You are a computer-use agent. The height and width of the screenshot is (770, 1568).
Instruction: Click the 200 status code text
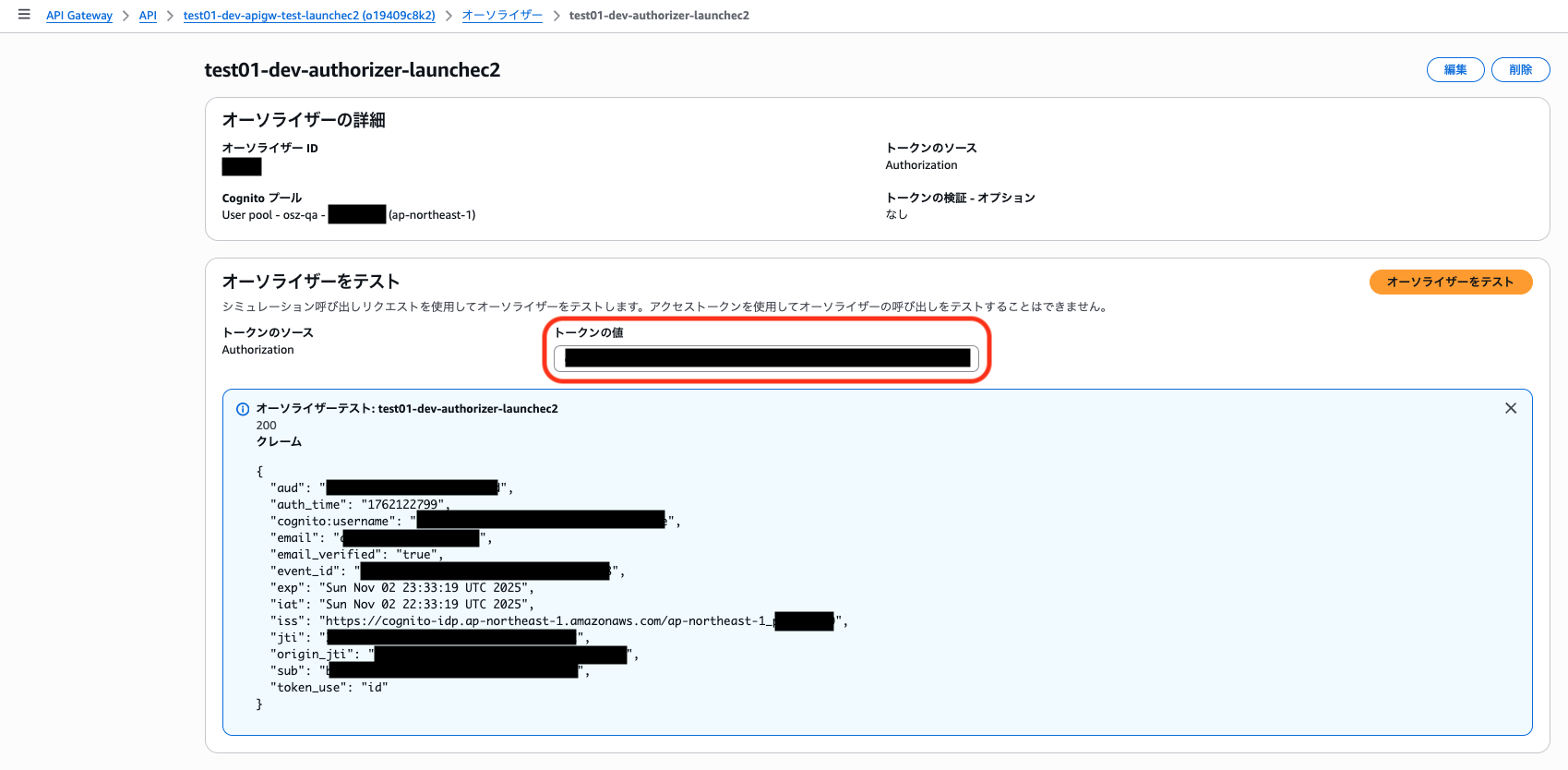click(266, 426)
